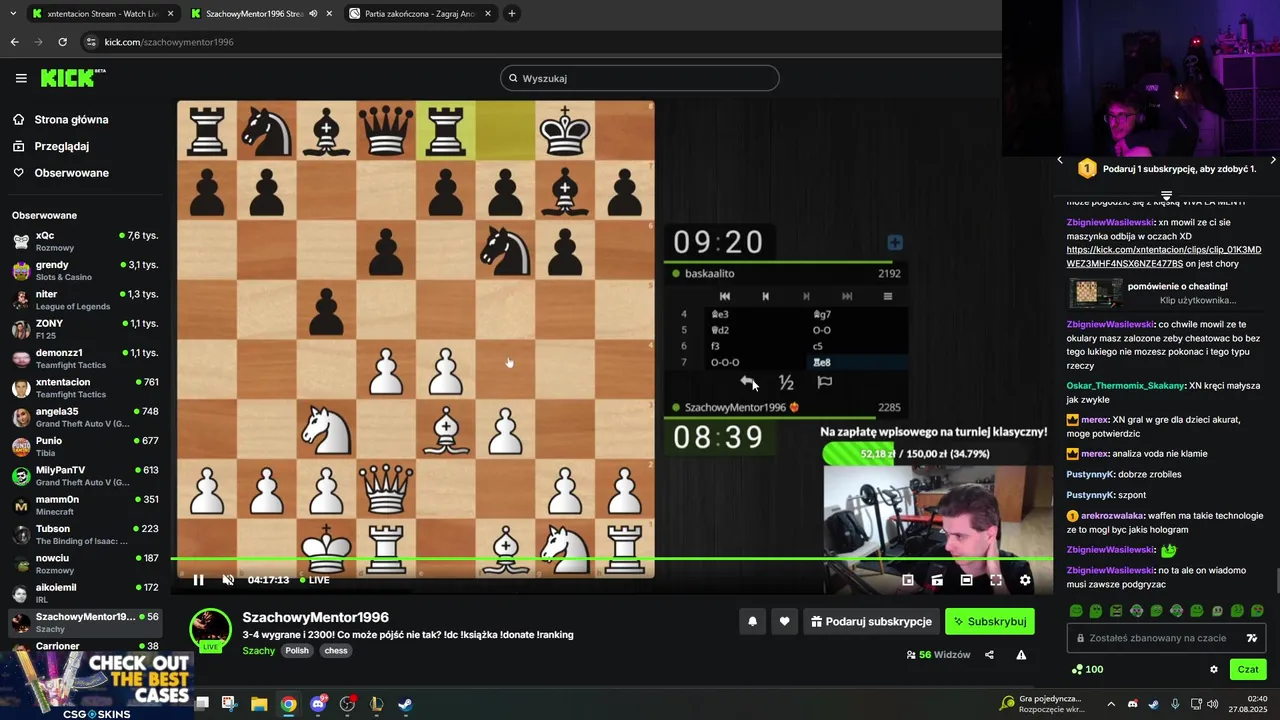Click the channel points 100 indicator

coord(1087,669)
